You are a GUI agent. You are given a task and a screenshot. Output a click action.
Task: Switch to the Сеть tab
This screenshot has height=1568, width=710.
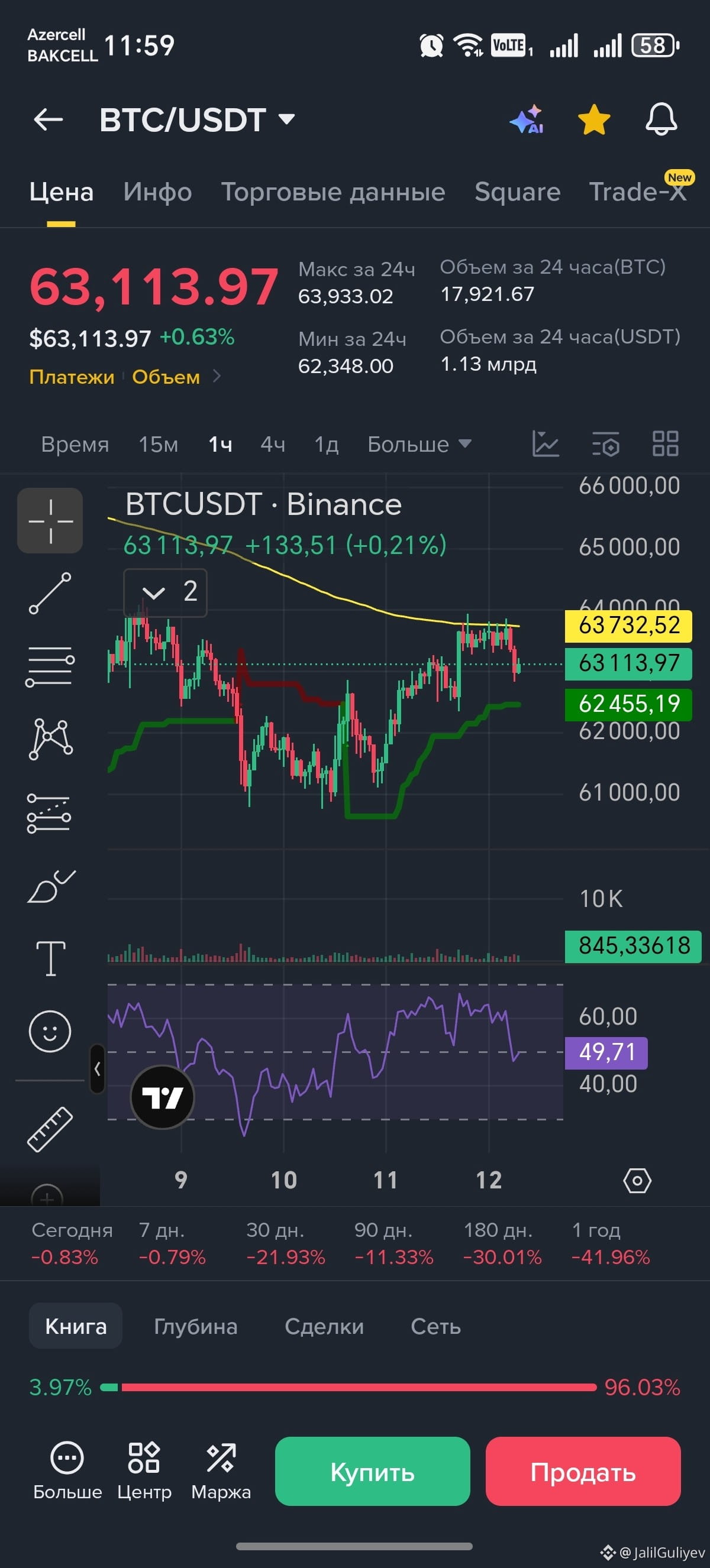[x=435, y=1326]
